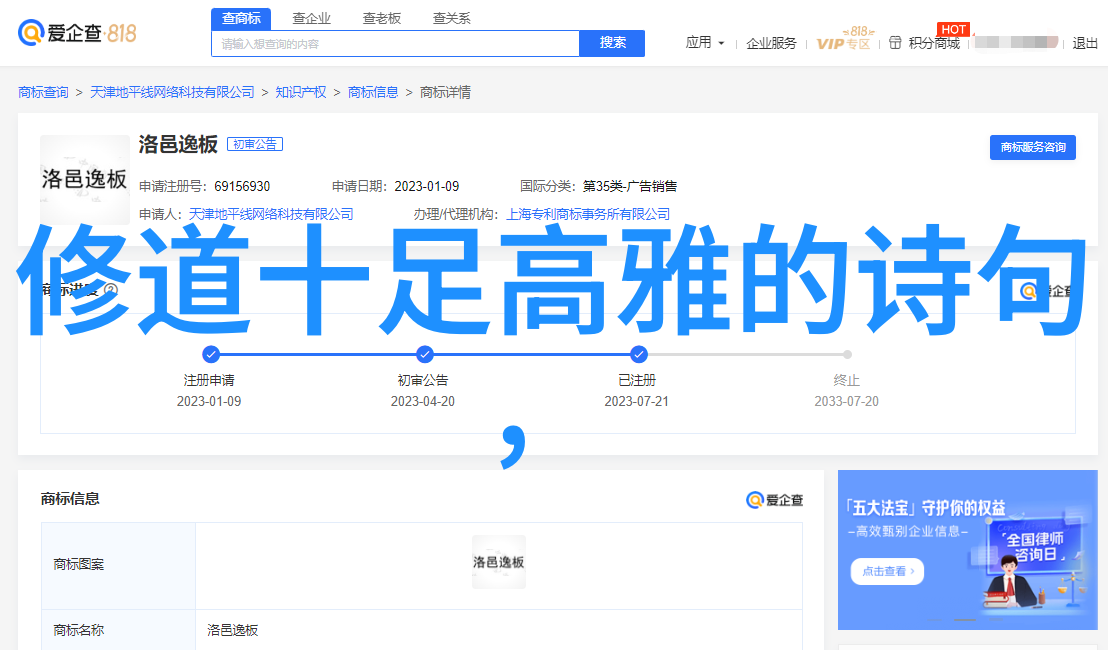Open the 积分商城 gift icon
Screen dimensions: 1108x650
pyautogui.click(x=895, y=43)
